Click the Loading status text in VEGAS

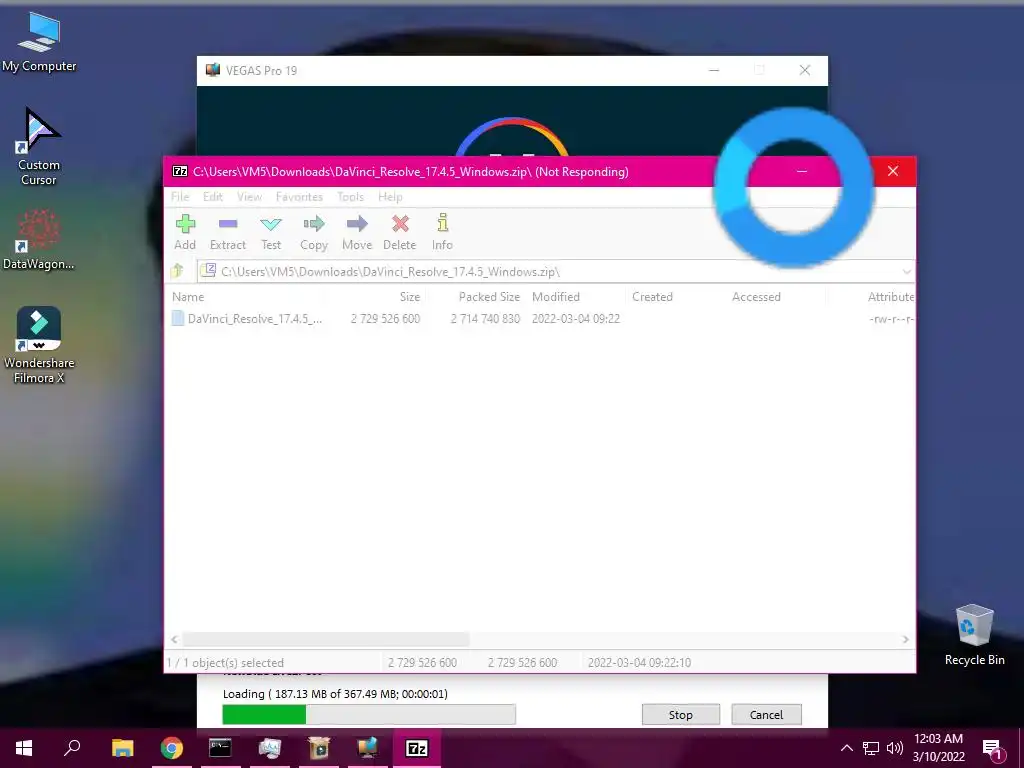pos(335,694)
